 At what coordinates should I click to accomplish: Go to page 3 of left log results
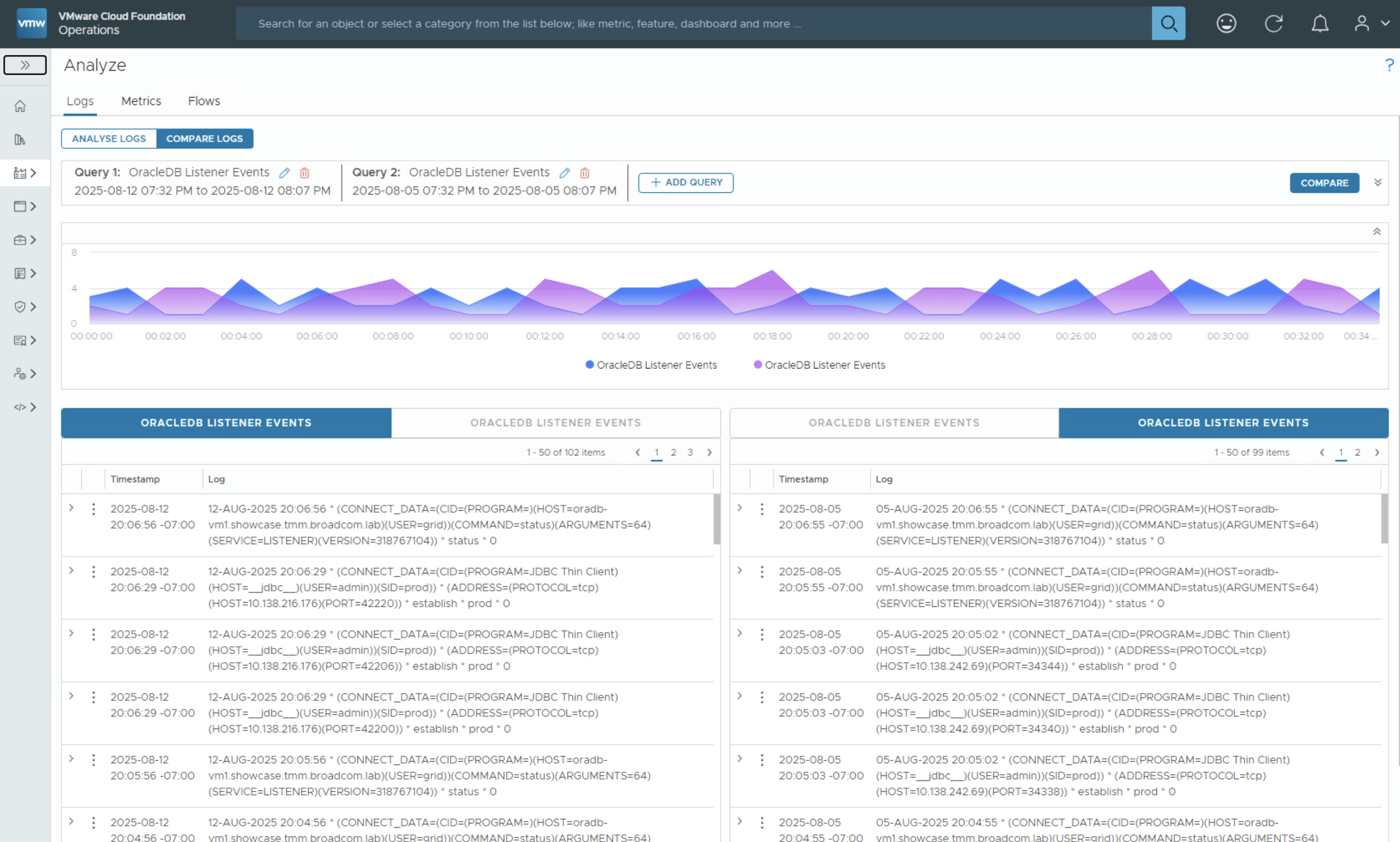tap(689, 452)
